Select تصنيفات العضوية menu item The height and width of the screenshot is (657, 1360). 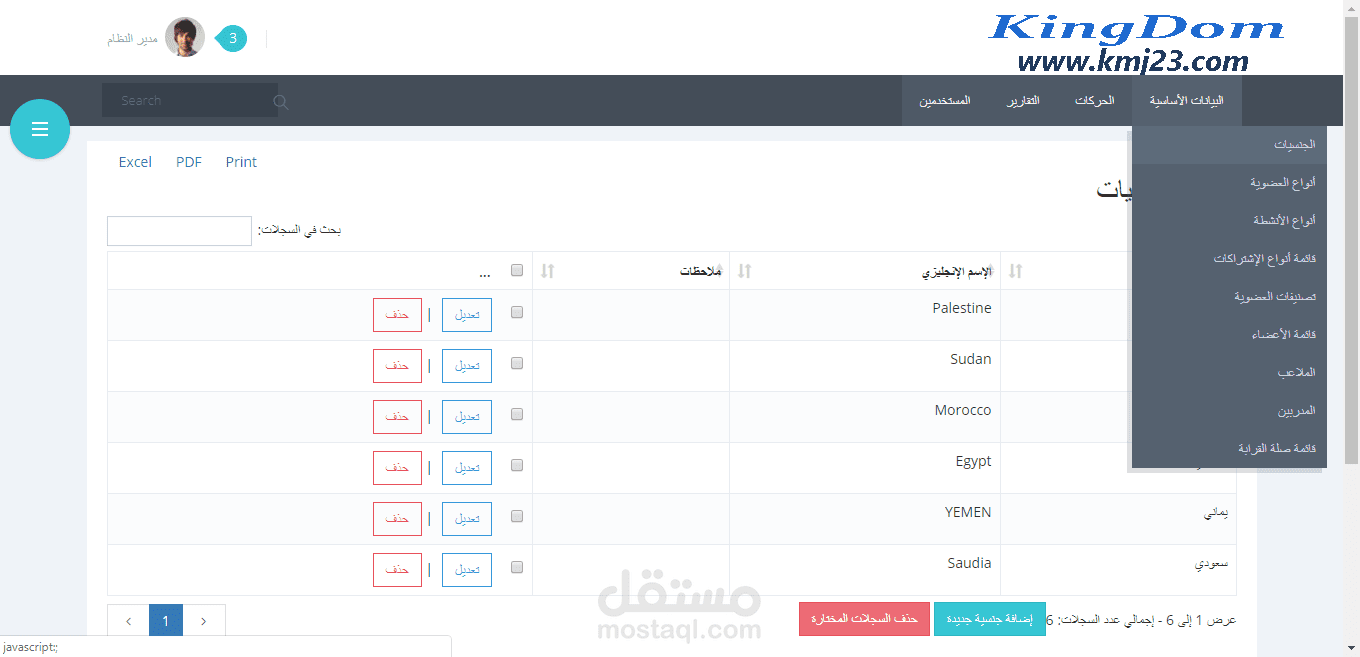point(1229,297)
